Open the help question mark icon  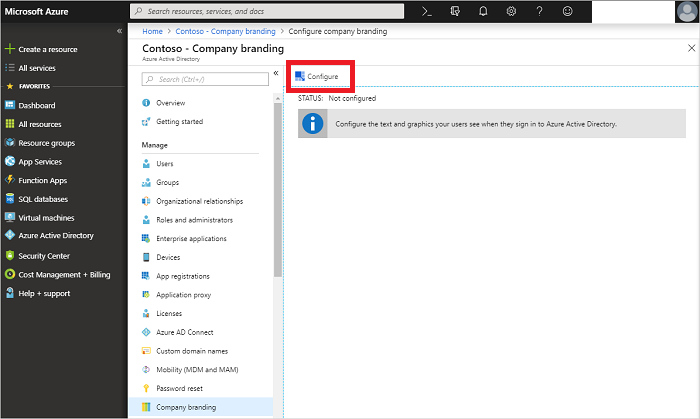click(539, 12)
